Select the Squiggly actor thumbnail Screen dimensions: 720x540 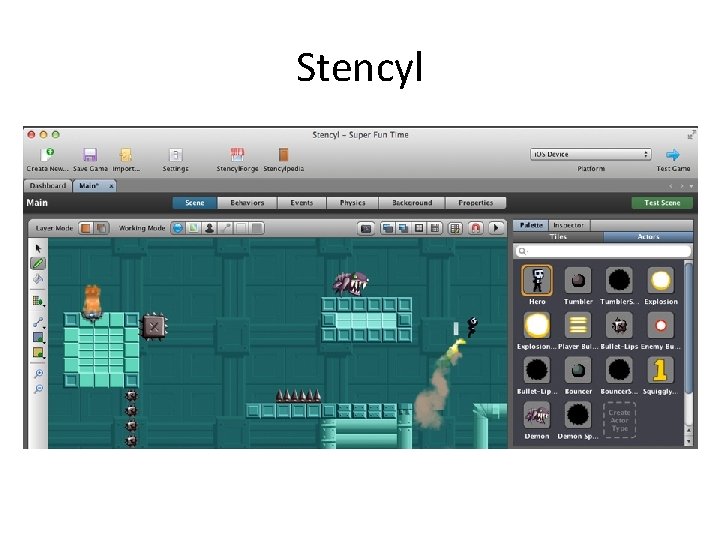pos(661,370)
